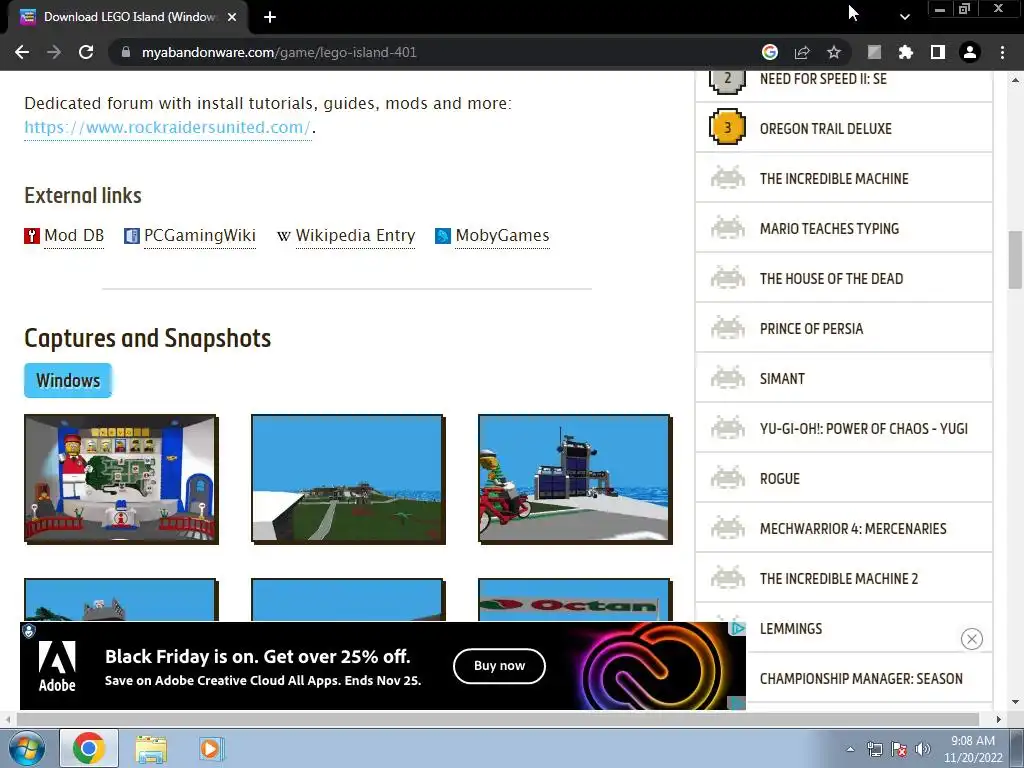Click Buy now in the Adobe ad
Viewport: 1024px width, 768px height.
(x=500, y=665)
